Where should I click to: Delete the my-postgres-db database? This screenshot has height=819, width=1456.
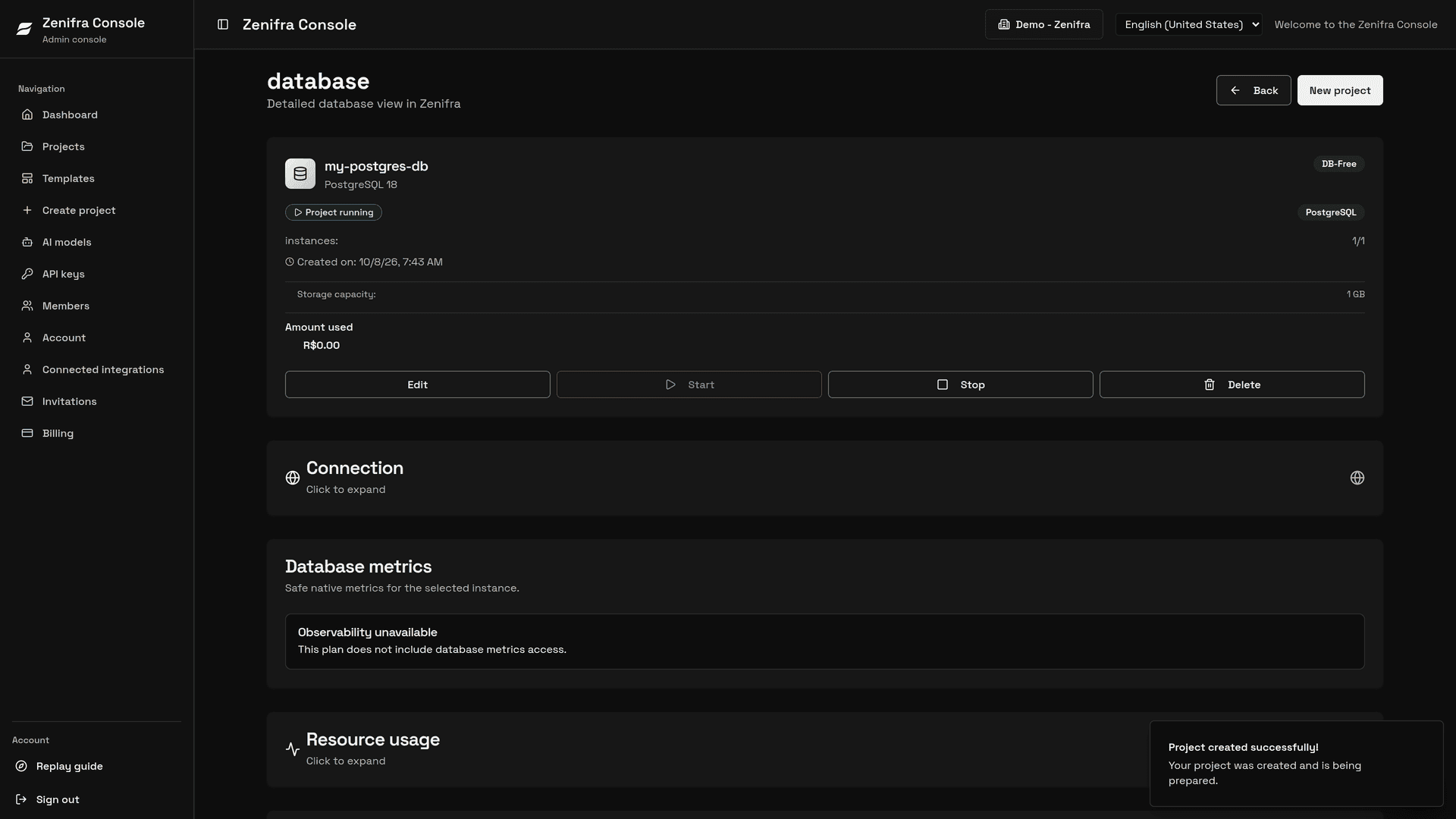(x=1232, y=384)
